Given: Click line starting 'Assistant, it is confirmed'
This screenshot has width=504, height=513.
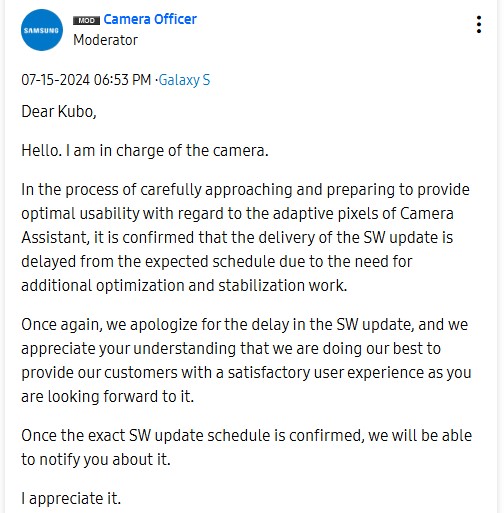Looking at the screenshot, I should tap(237, 238).
